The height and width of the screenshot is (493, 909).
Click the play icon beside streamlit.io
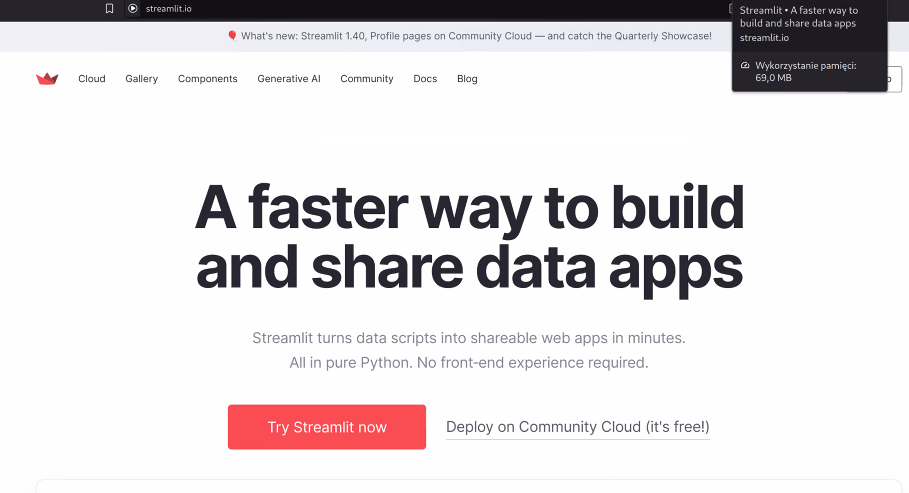pyautogui.click(x=133, y=9)
